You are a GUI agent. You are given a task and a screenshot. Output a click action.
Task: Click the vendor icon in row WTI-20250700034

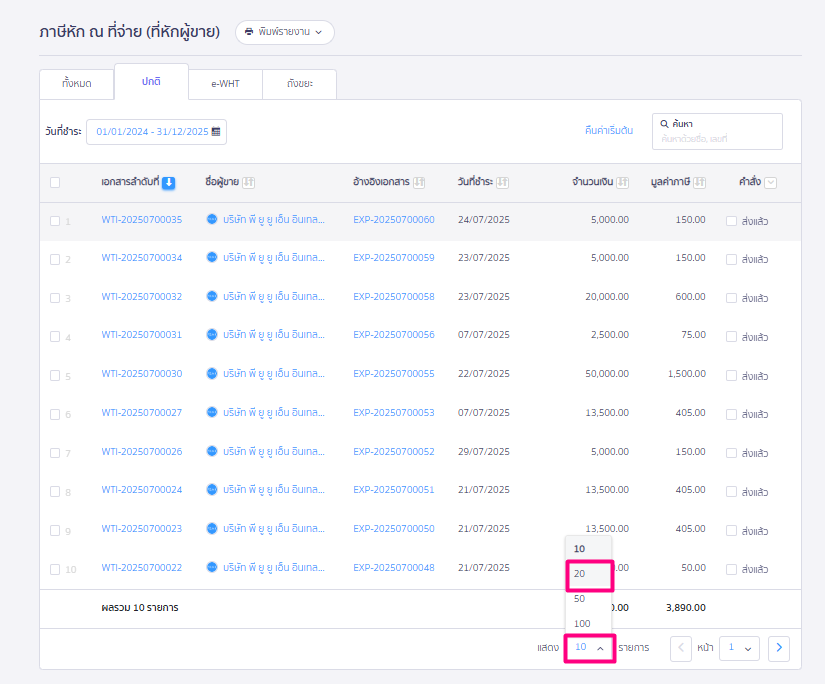tap(212, 257)
